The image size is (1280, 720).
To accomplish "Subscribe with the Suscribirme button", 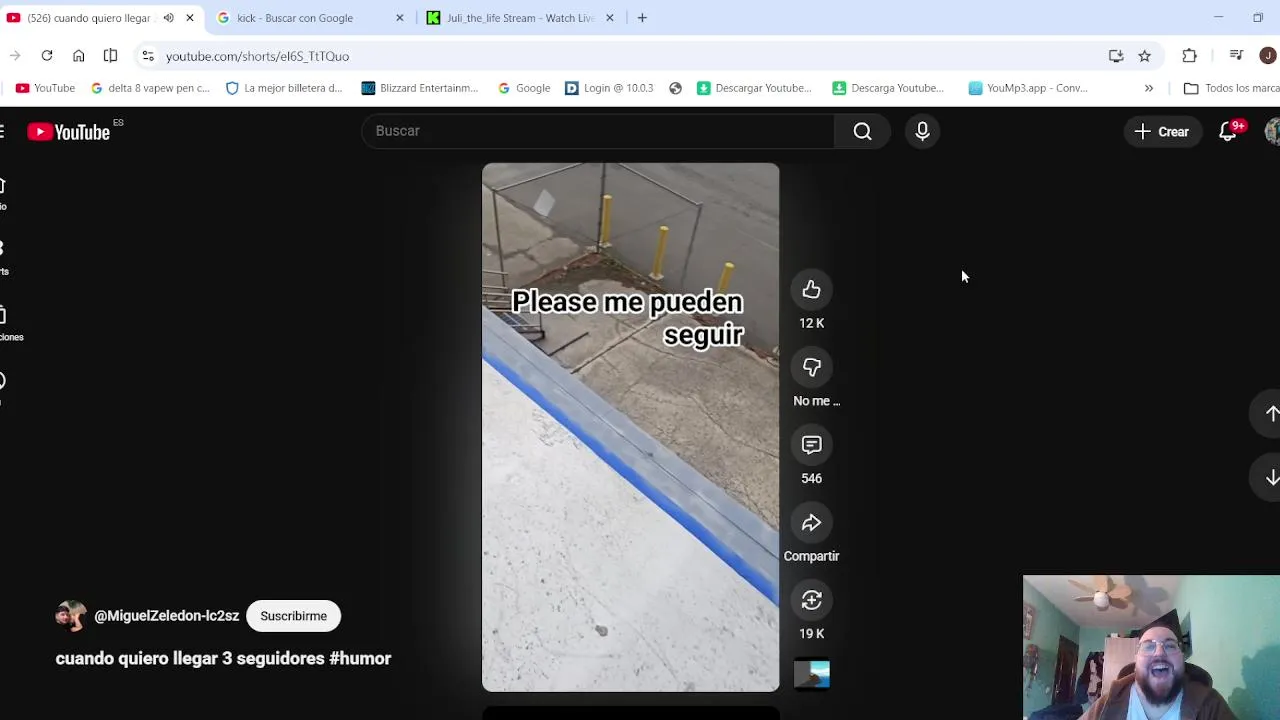I will (x=293, y=616).
